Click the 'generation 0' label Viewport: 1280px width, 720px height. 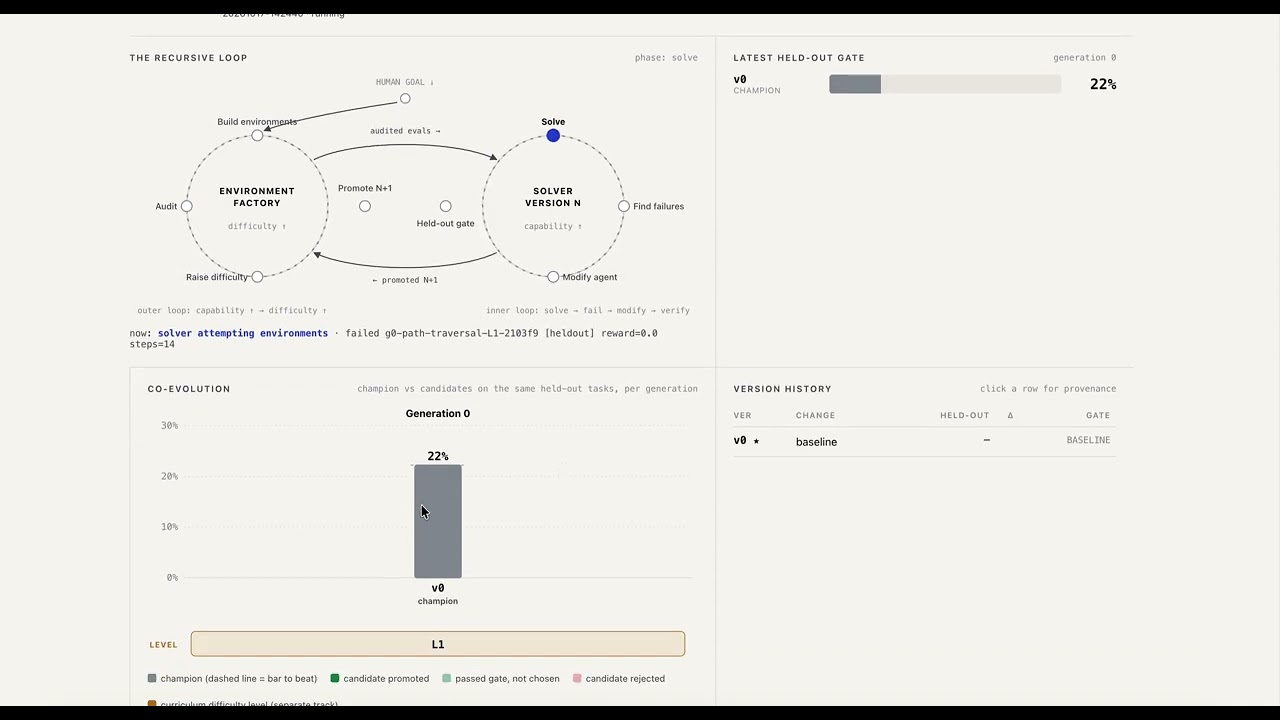(x=1084, y=58)
